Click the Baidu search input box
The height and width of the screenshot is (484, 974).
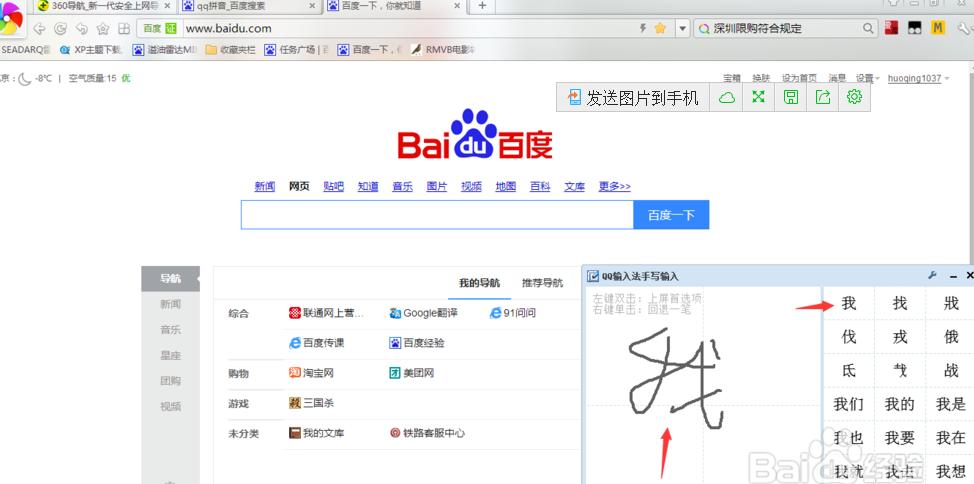coord(437,215)
